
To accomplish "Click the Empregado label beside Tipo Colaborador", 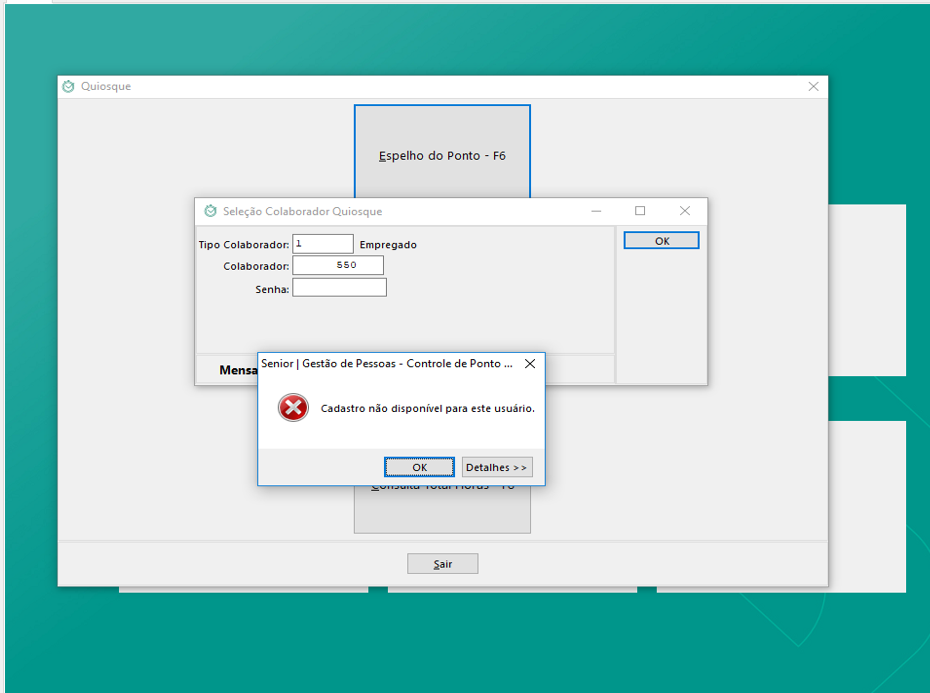I will [388, 245].
